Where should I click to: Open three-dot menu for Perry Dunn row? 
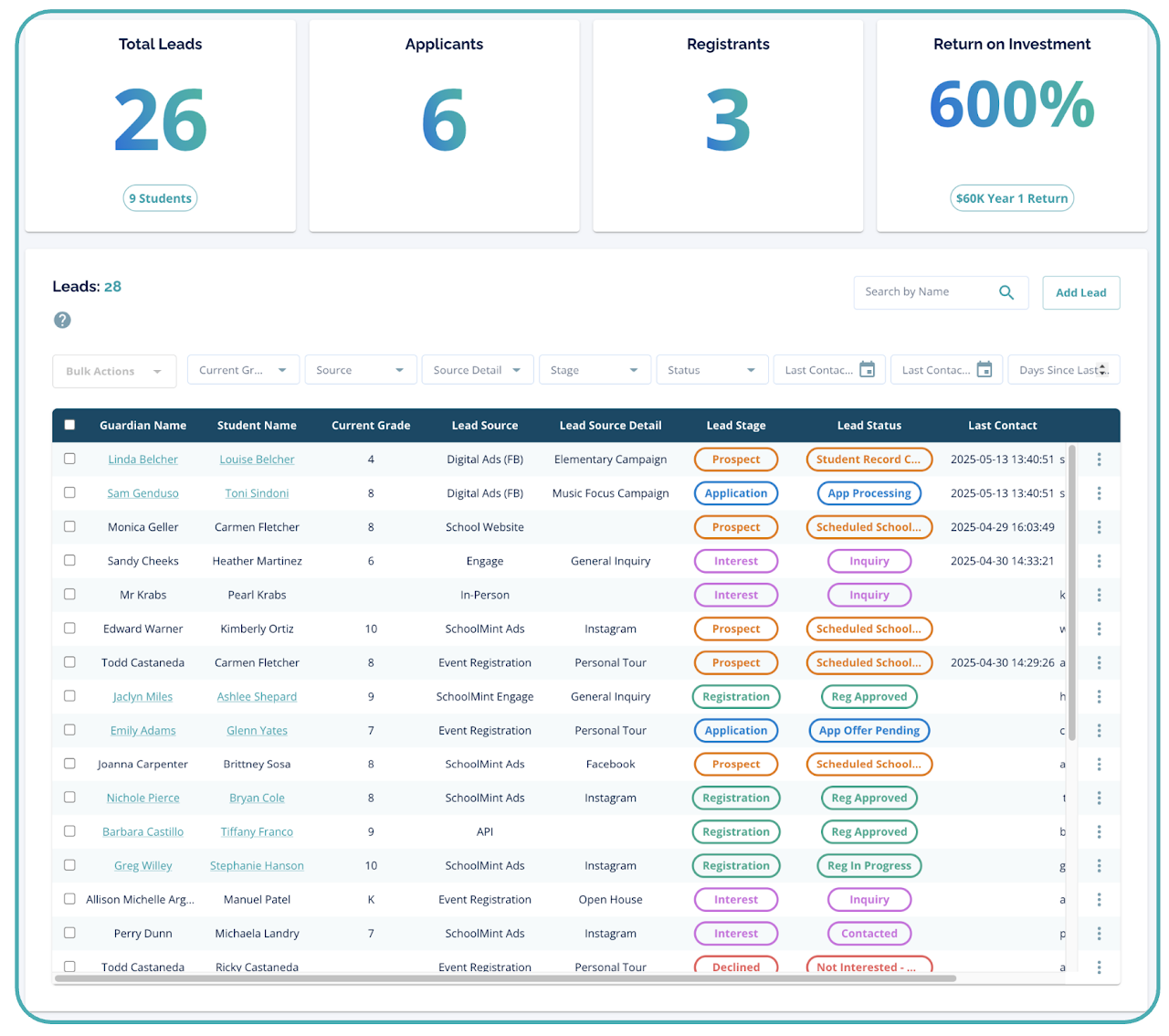[1099, 934]
